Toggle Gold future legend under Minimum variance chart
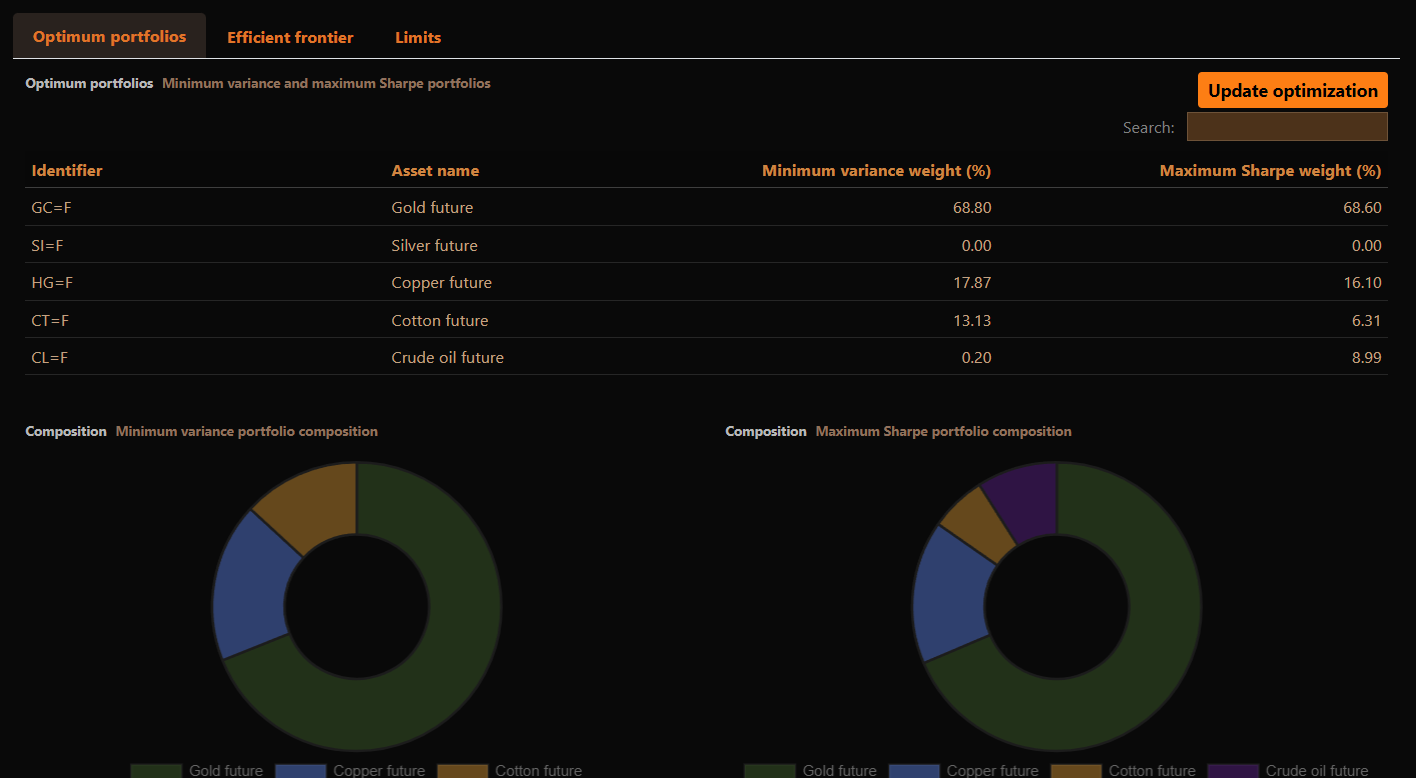Image resolution: width=1416 pixels, height=778 pixels. (225, 771)
